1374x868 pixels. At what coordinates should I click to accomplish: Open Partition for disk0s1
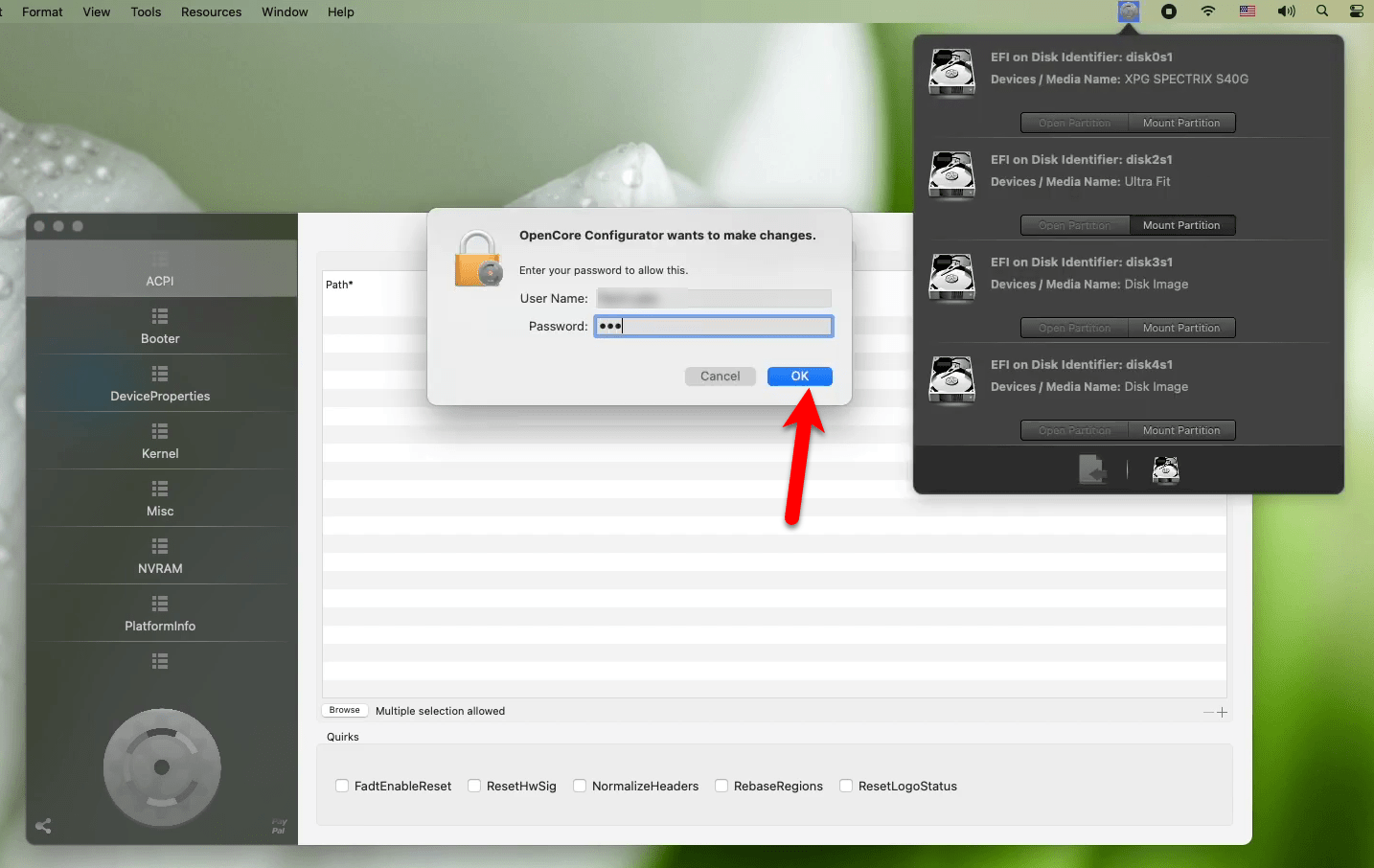pyautogui.click(x=1074, y=123)
